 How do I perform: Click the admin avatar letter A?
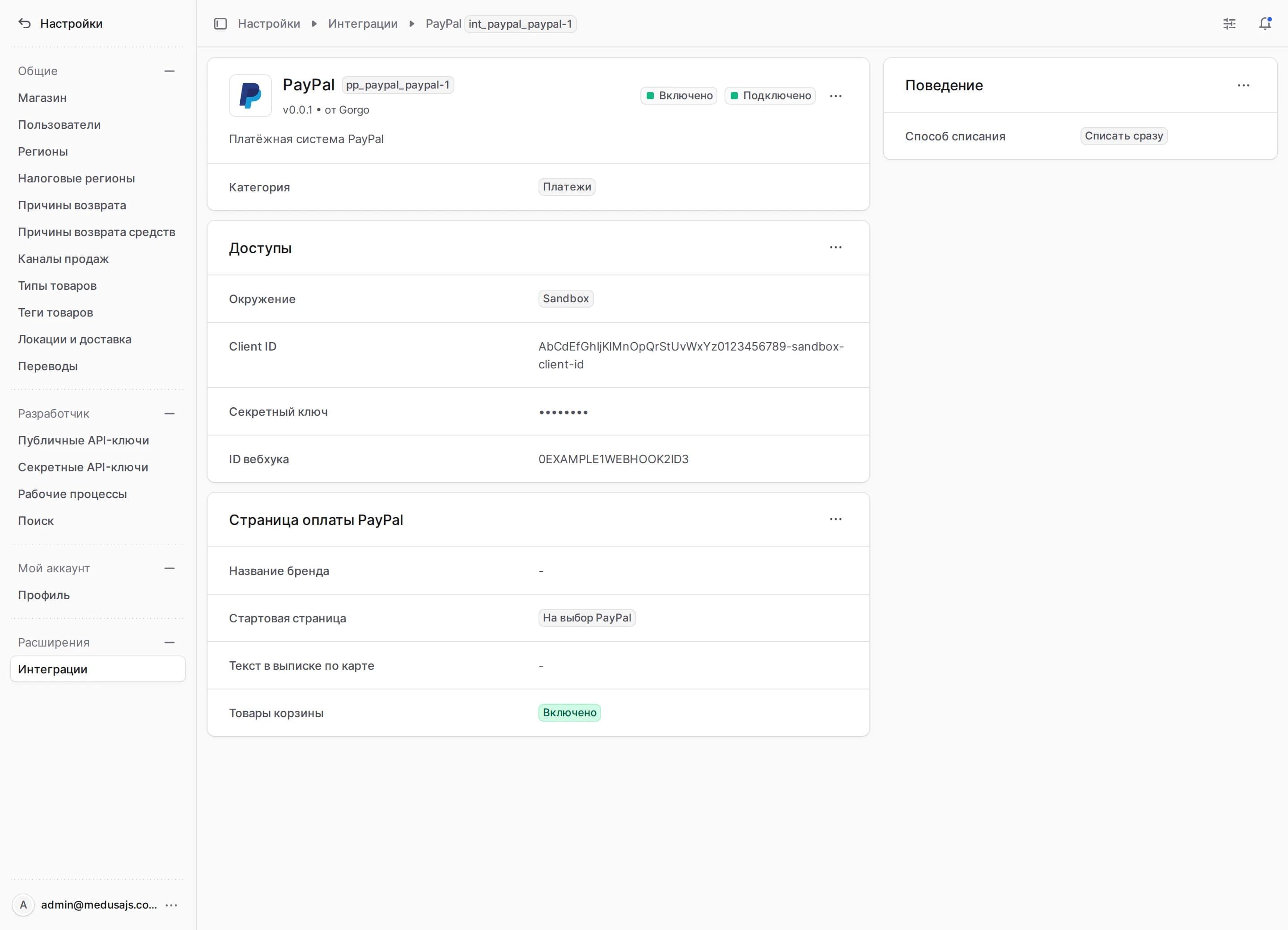(x=23, y=905)
